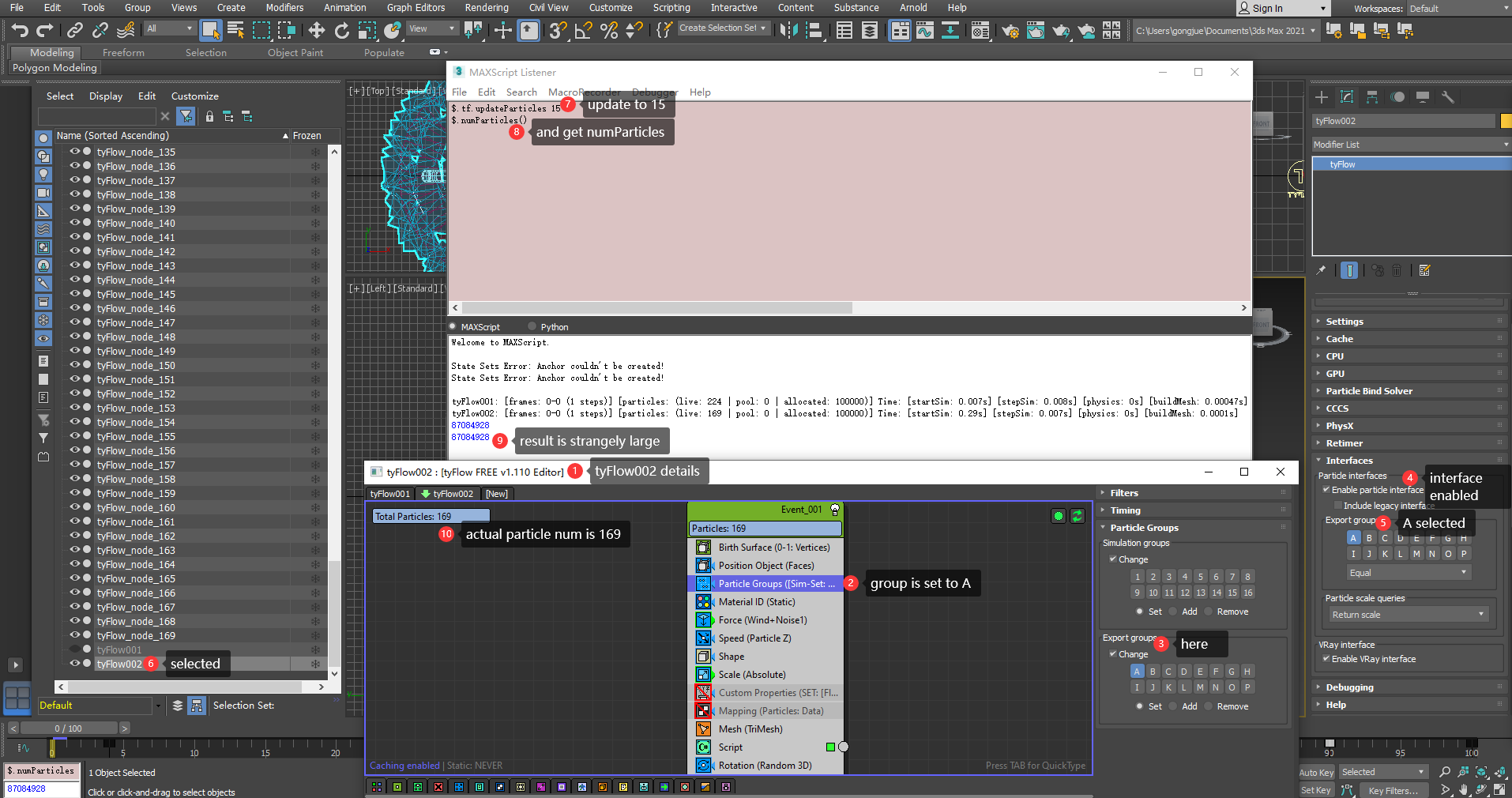Toggle visibility eye of tyFlow_node_165
This screenshot has height=798, width=1512.
[x=75, y=578]
